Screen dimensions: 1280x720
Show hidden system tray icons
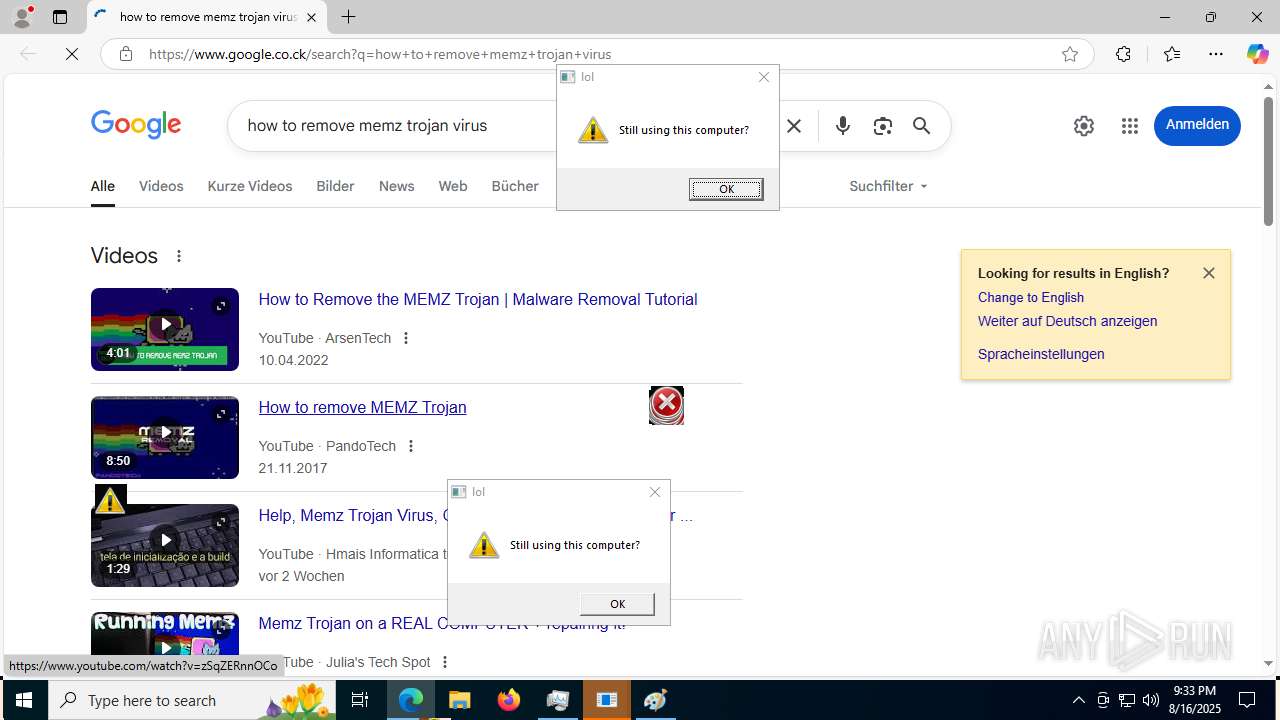tap(1078, 700)
